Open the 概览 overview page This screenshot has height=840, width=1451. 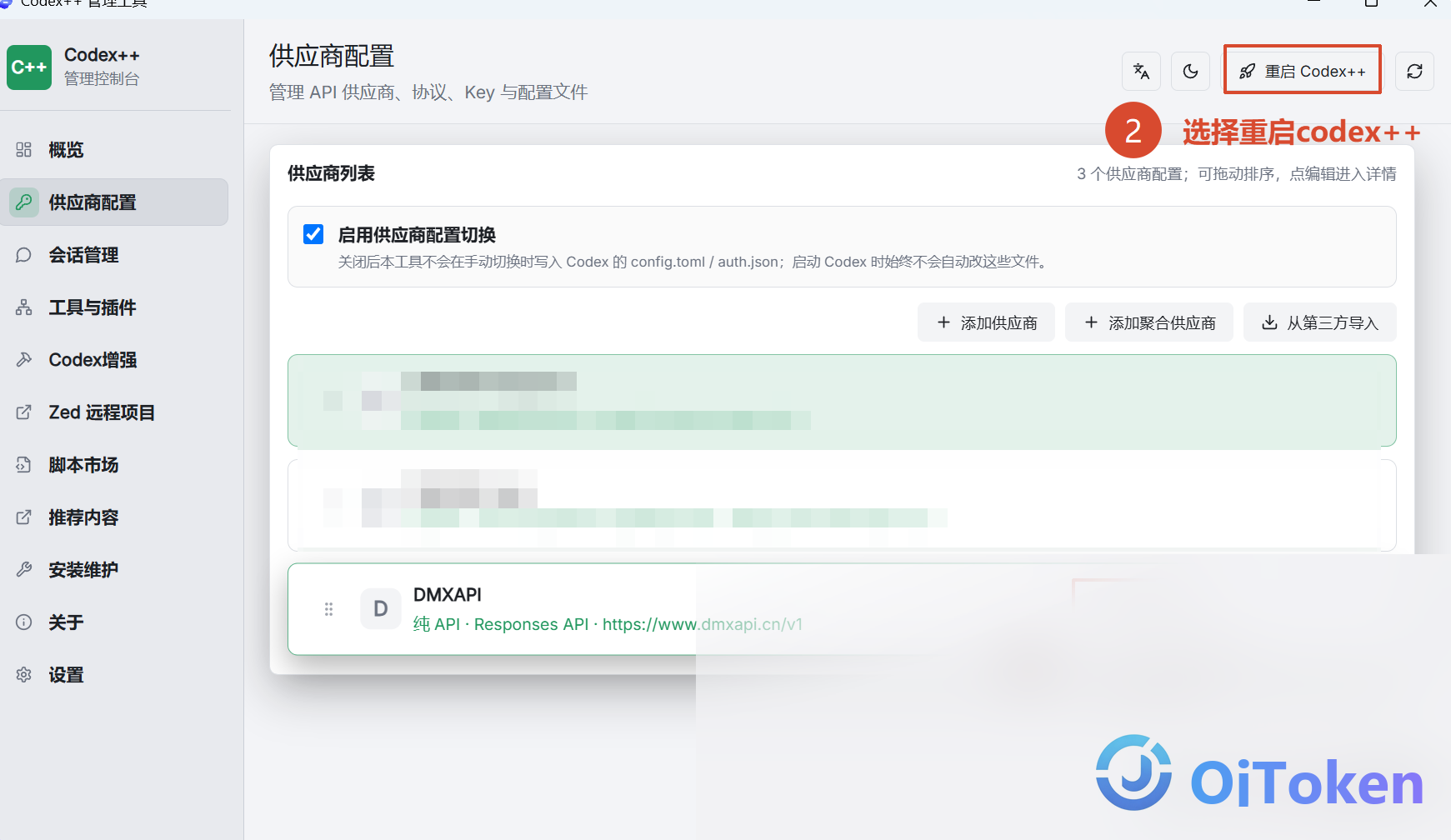(x=114, y=150)
